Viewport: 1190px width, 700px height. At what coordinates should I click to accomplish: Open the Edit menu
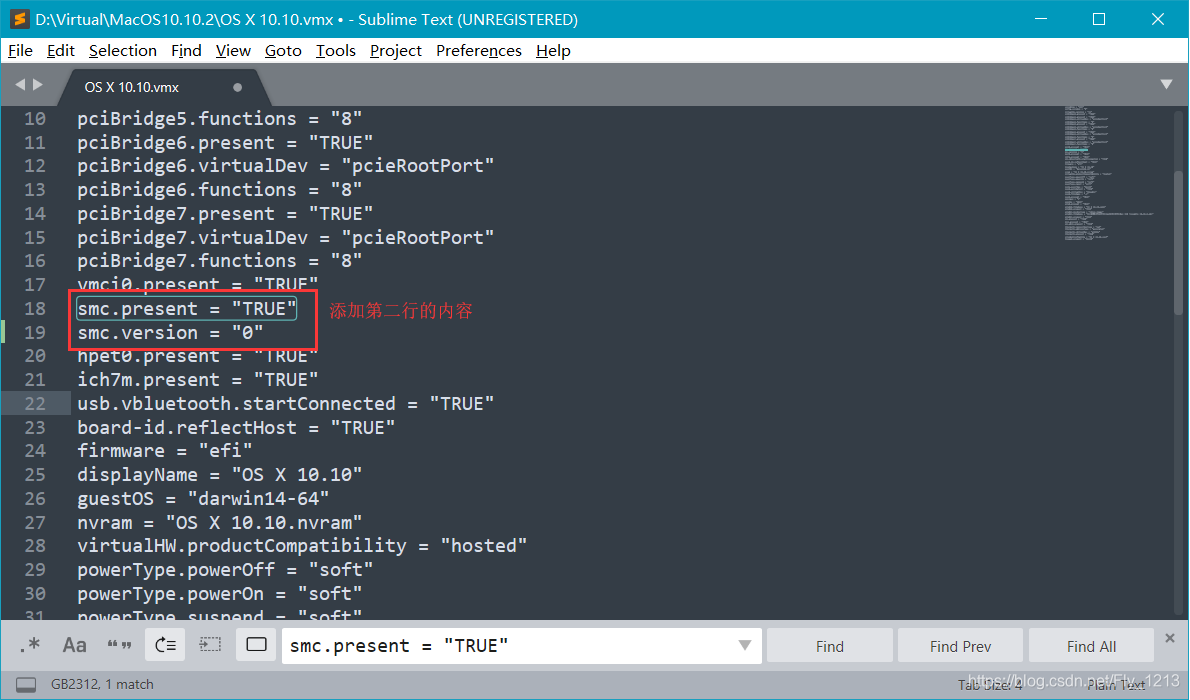61,51
